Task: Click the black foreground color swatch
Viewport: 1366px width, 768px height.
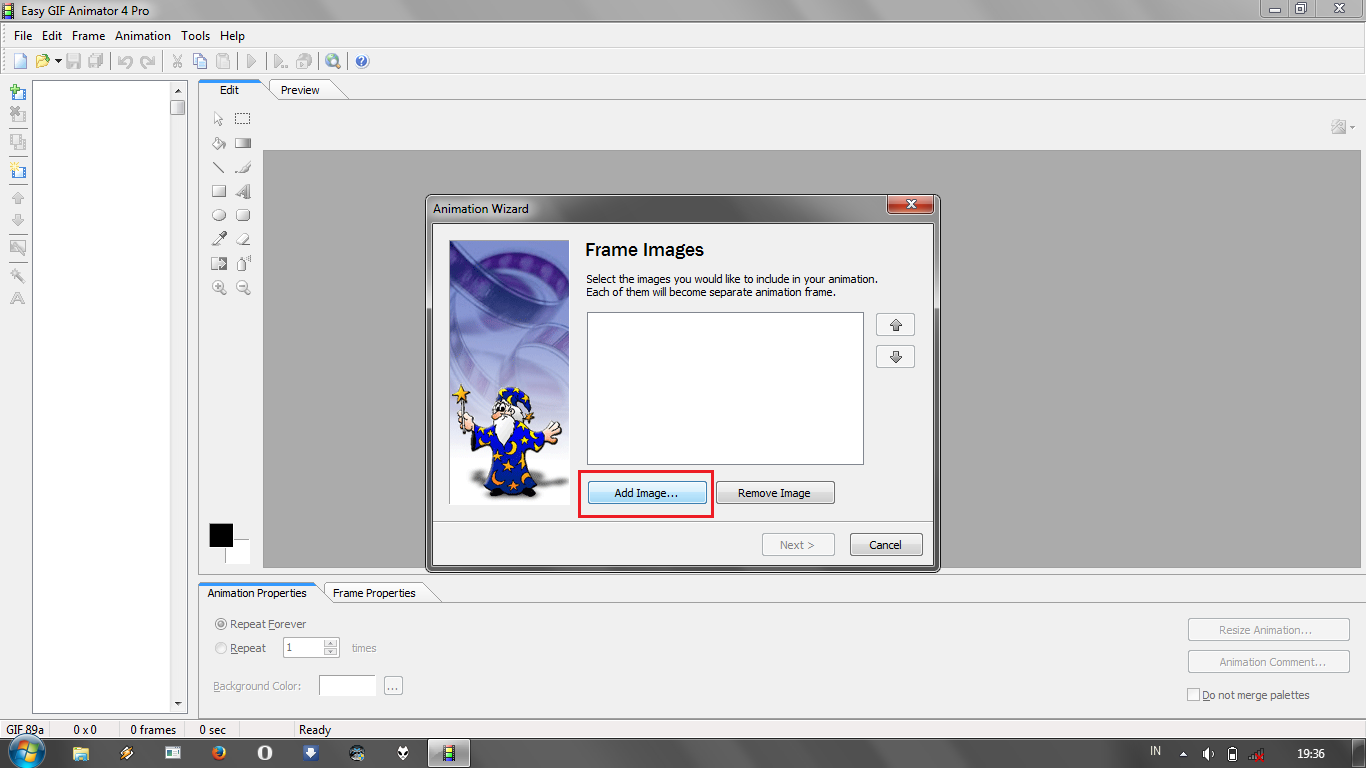Action: (221, 535)
